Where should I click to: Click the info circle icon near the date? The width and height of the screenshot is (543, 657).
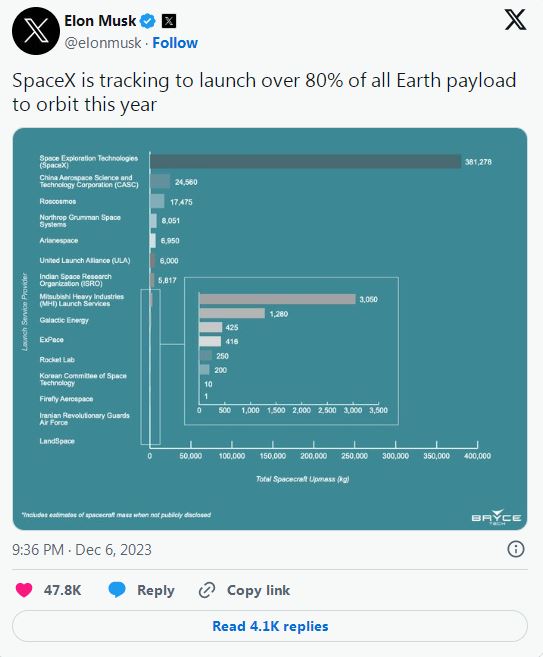(x=516, y=549)
